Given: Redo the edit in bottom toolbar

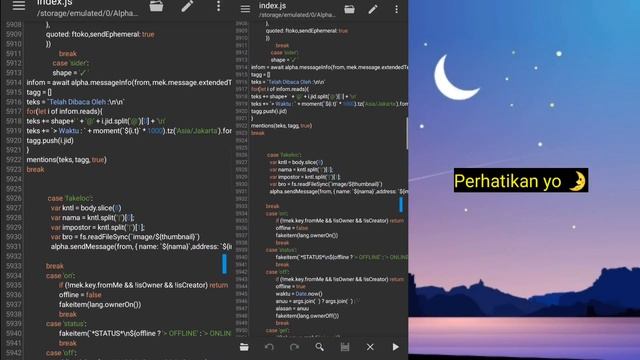Looking at the screenshot, I should coord(294,347).
